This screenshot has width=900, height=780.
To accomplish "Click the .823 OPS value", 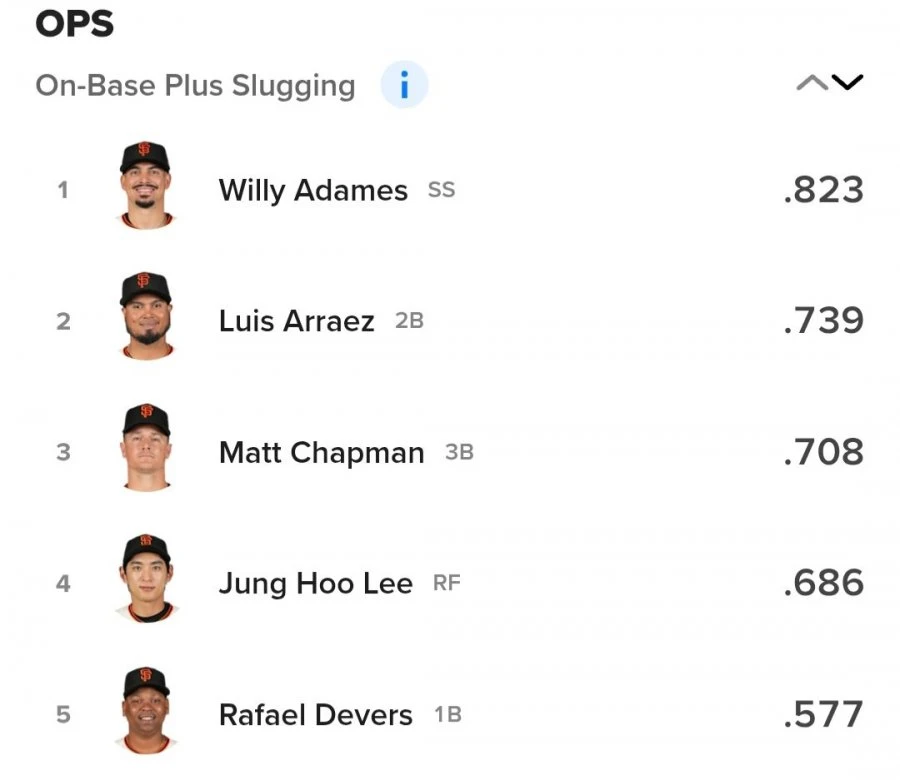I will [x=823, y=190].
